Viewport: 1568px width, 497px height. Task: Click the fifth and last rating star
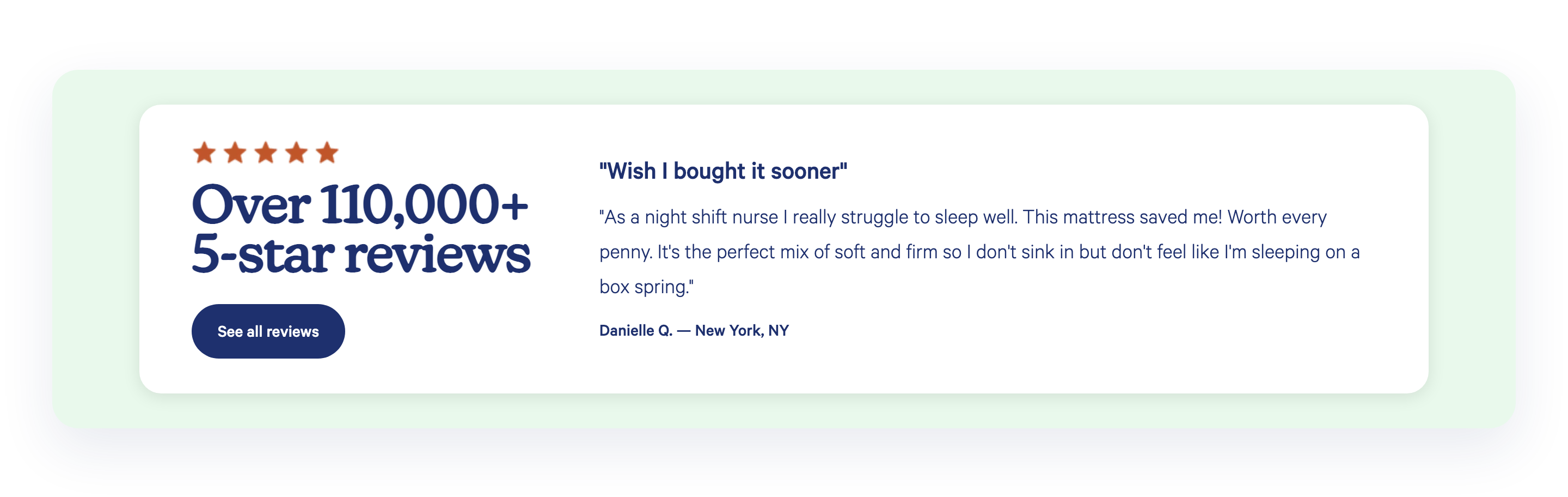pos(327,152)
